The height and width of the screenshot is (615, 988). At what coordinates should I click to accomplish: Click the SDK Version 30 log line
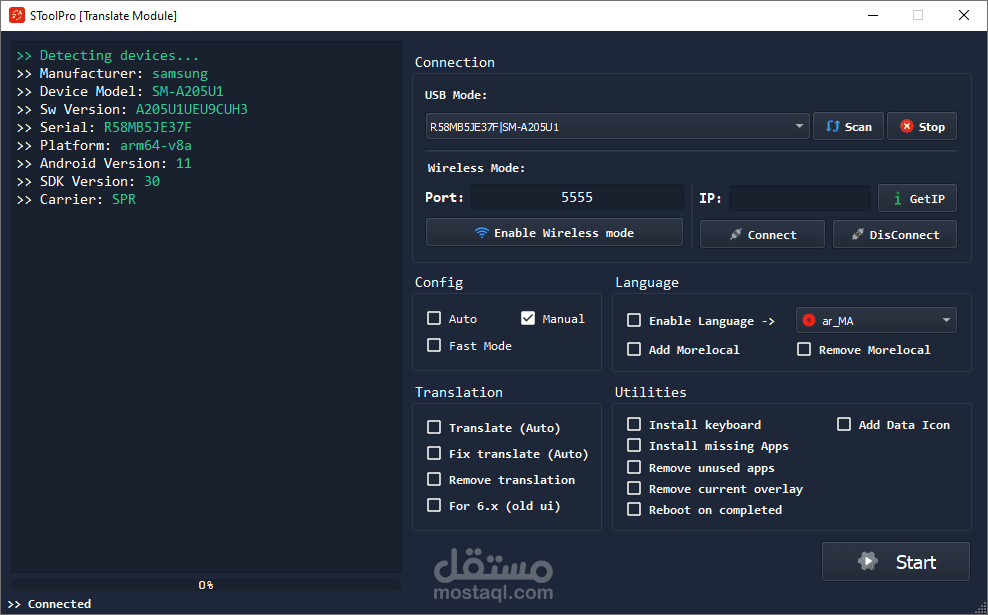point(88,181)
